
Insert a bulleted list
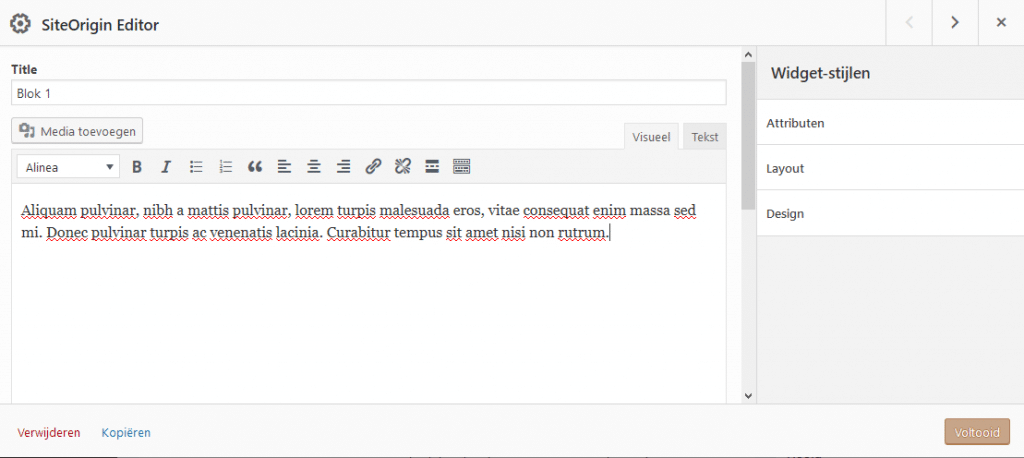tap(196, 167)
